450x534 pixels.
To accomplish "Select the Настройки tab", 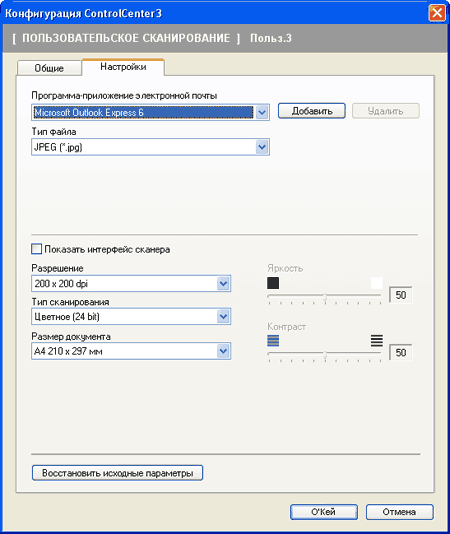I will 123,67.
